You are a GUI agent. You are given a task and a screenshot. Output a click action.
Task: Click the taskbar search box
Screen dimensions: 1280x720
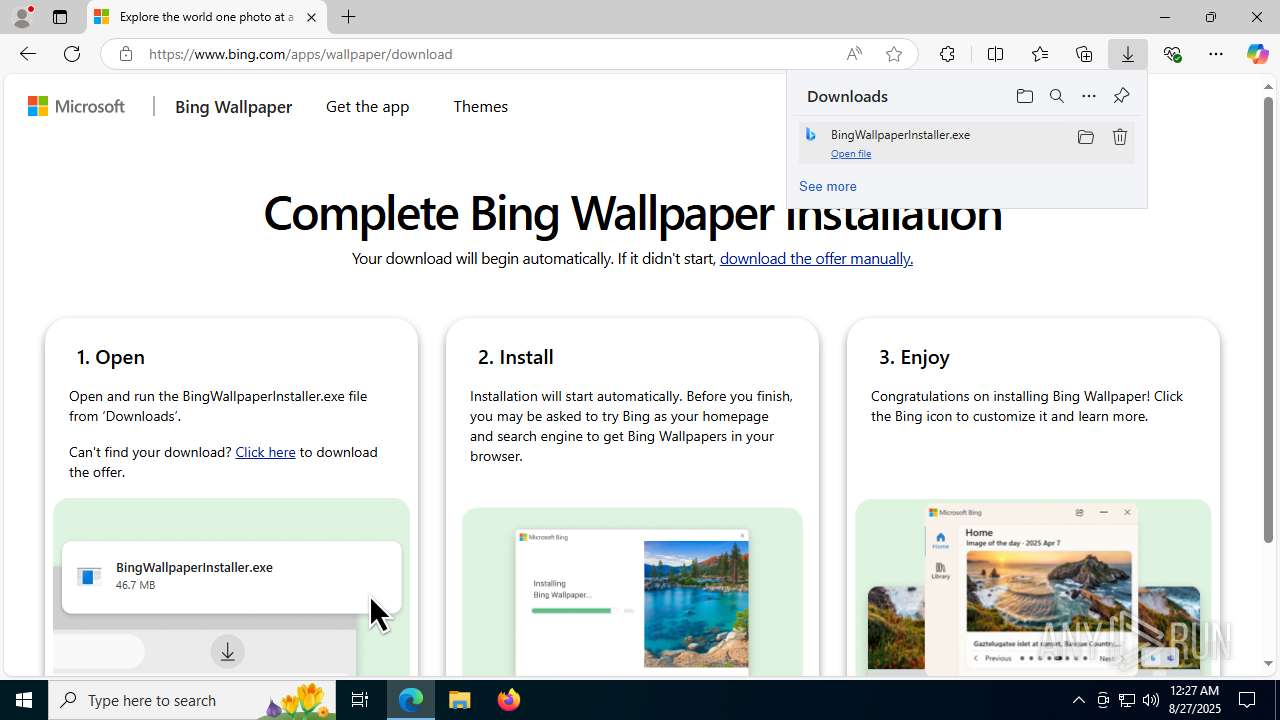pyautogui.click(x=192, y=700)
